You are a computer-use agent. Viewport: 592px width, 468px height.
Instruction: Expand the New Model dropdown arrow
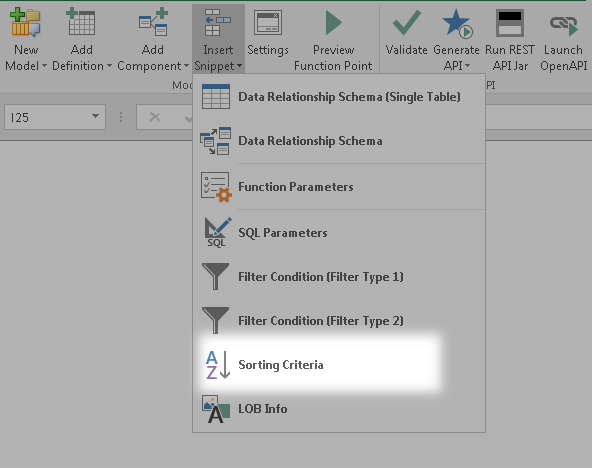click(44, 66)
